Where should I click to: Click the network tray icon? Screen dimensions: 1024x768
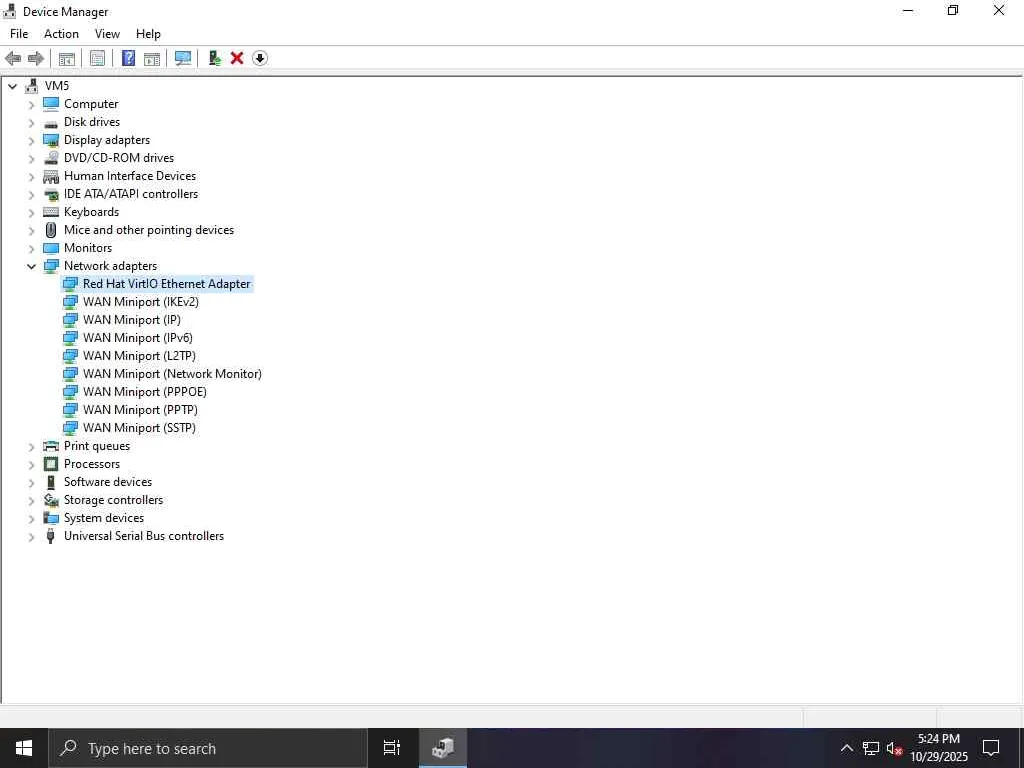(871, 748)
